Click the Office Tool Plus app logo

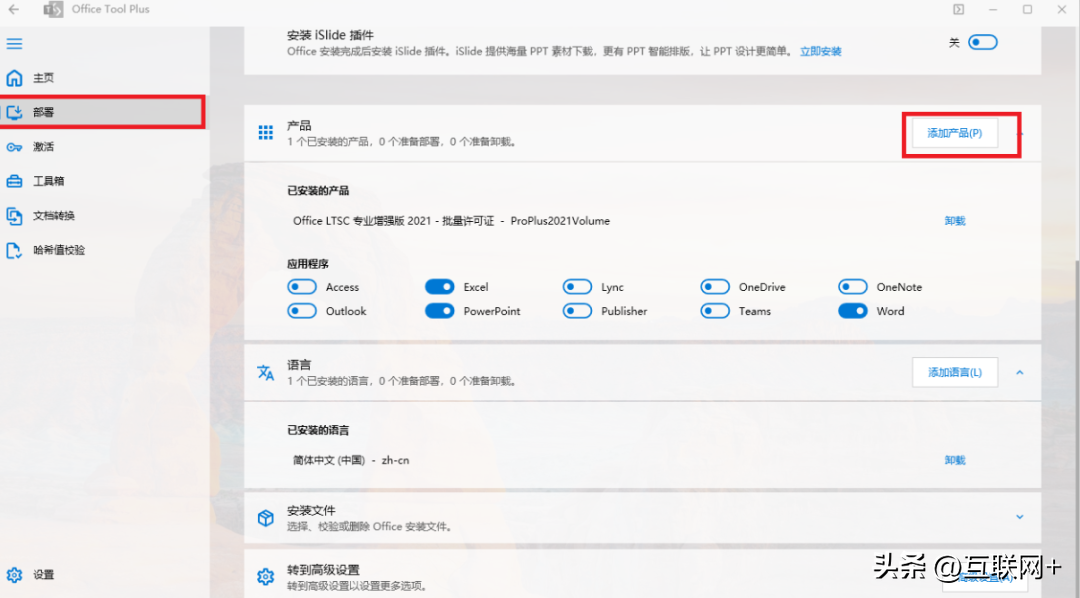coord(53,10)
